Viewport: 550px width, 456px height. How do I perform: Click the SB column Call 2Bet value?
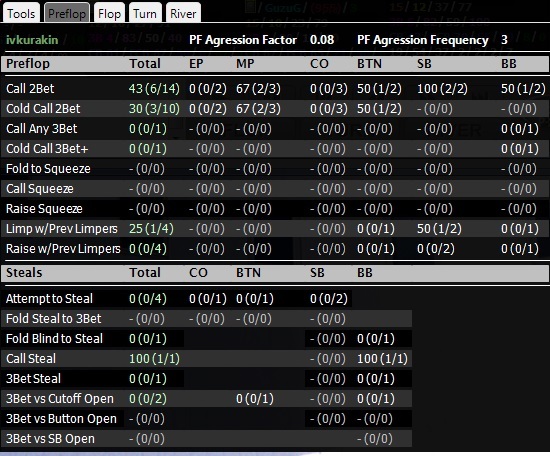tap(442, 88)
